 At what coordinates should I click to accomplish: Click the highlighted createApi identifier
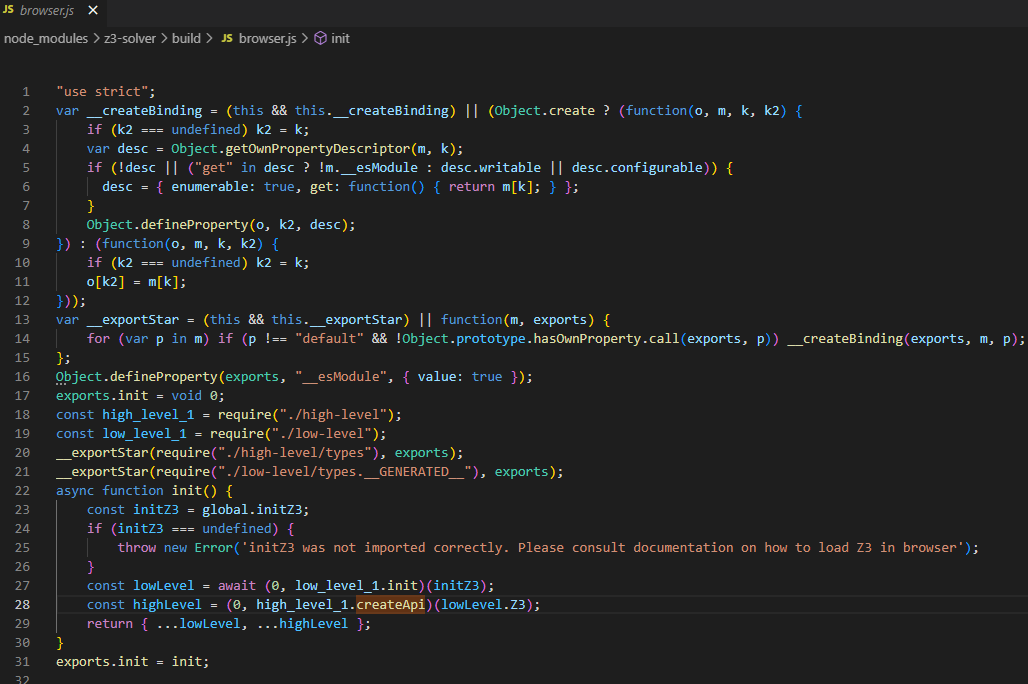tap(391, 605)
